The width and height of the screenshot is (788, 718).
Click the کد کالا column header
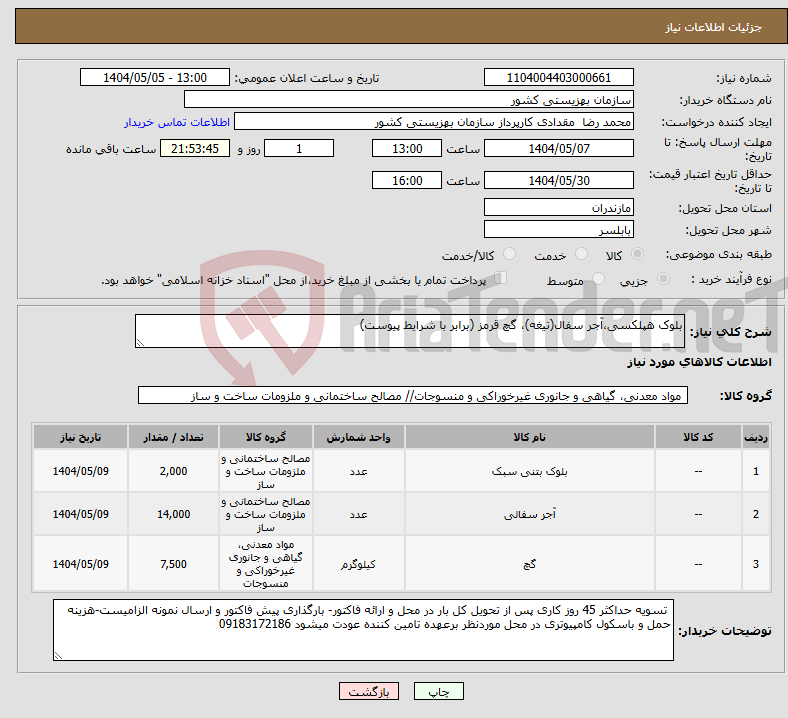pyautogui.click(x=698, y=437)
